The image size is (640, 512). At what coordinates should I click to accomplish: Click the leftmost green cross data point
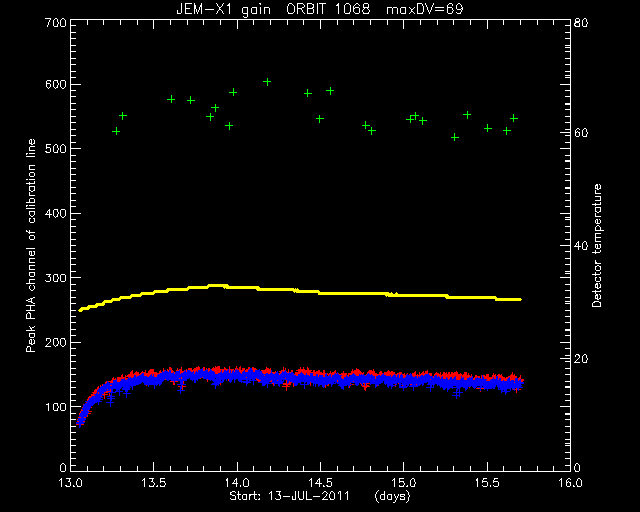tap(116, 131)
